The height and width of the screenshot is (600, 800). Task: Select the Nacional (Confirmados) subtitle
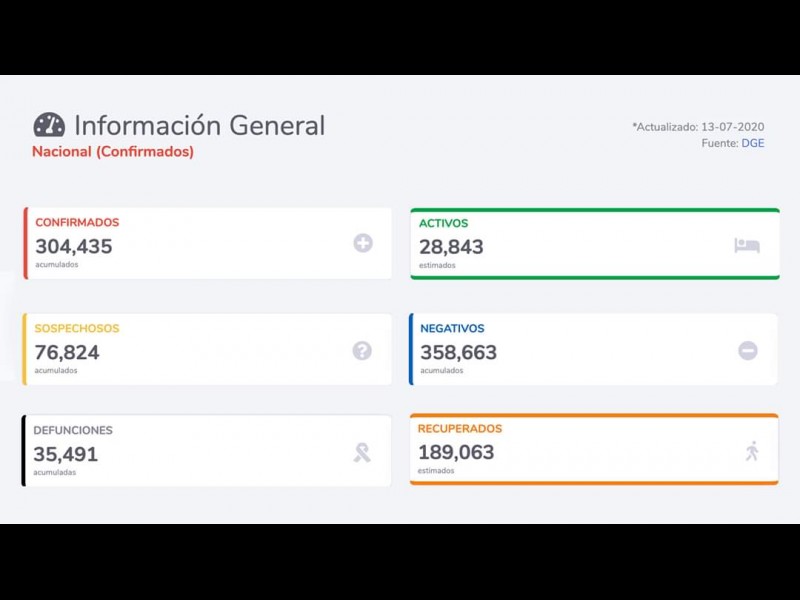click(x=113, y=152)
